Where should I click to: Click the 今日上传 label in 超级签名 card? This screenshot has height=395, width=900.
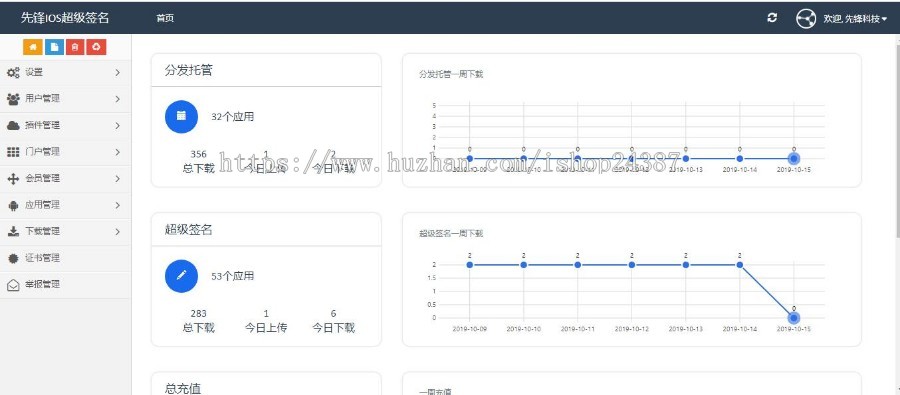[x=266, y=328]
